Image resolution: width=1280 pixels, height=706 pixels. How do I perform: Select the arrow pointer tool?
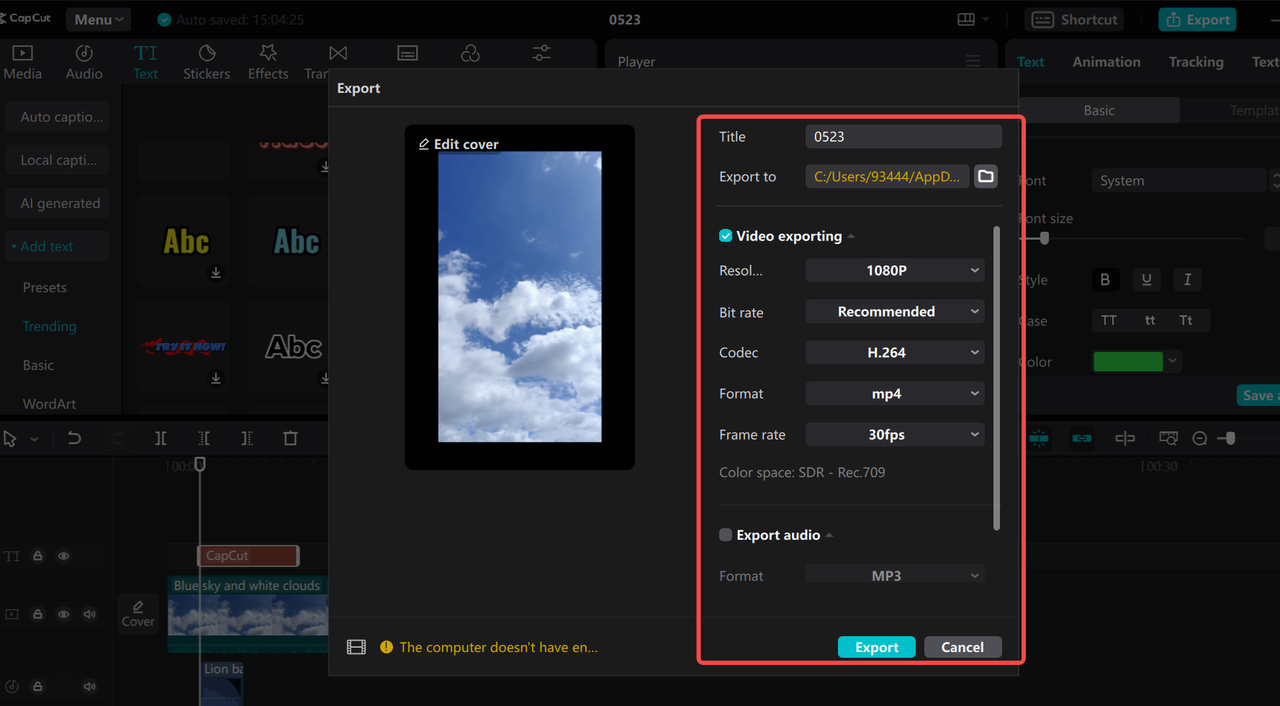coord(10,439)
